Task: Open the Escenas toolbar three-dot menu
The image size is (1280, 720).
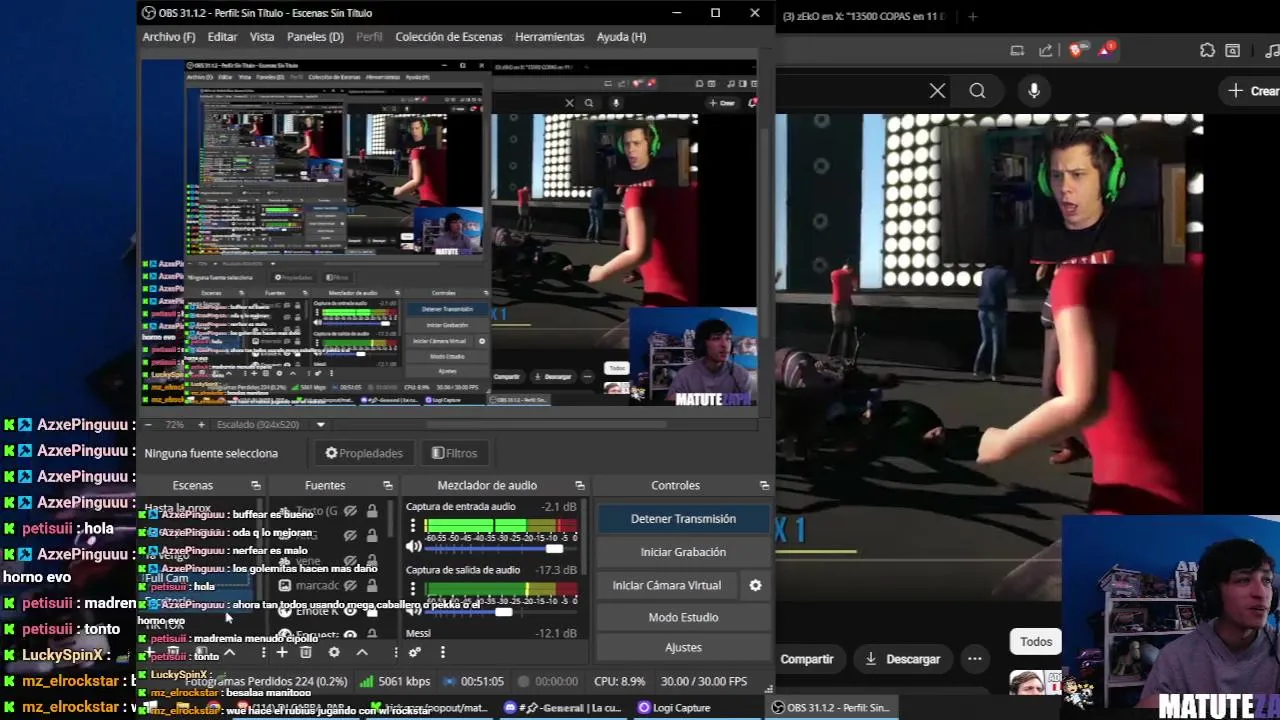Action: 263,652
